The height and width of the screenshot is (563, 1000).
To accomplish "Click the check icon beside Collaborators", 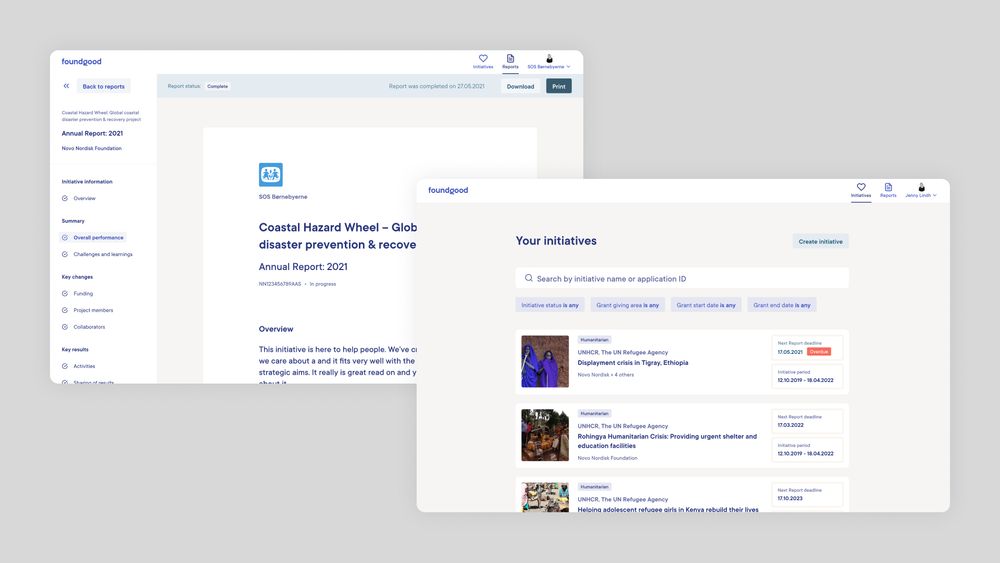I will click(65, 326).
